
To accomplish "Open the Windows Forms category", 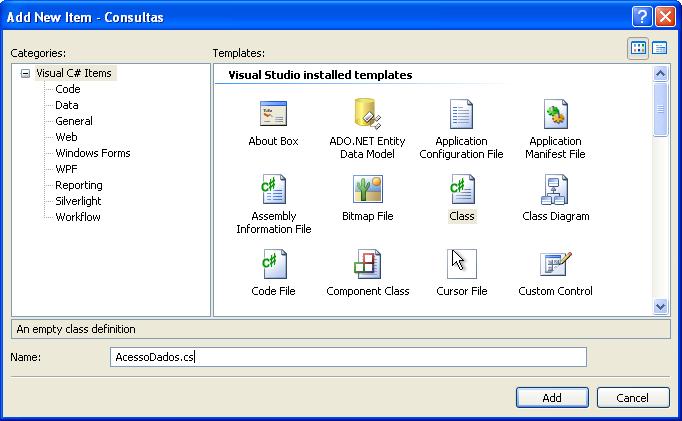I will click(x=92, y=153).
